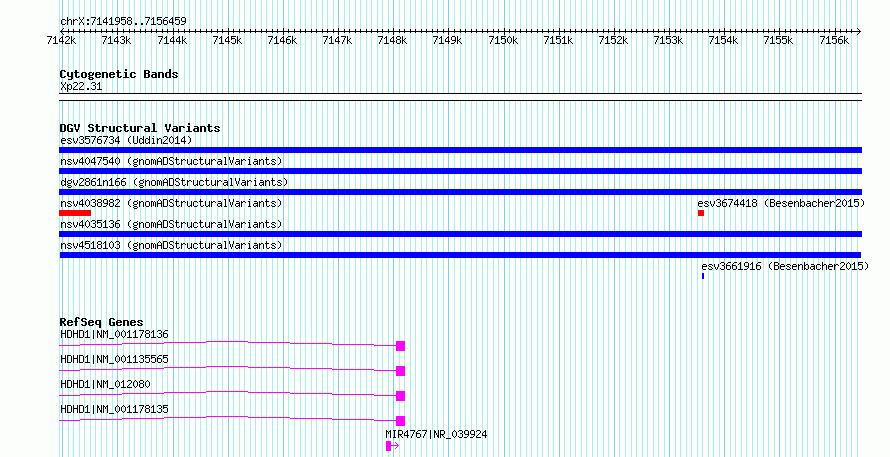Click the chrX:7141958..7156459 coordinate label
The height and width of the screenshot is (457, 890).
point(123,21)
